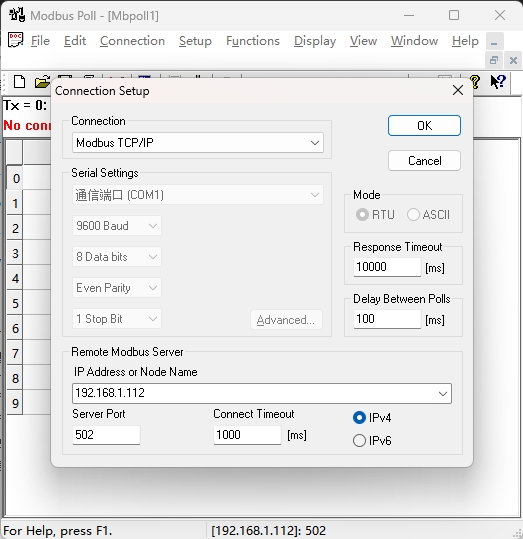
Task: Click the Connect Timeout field showing 1000
Action: tap(247, 435)
